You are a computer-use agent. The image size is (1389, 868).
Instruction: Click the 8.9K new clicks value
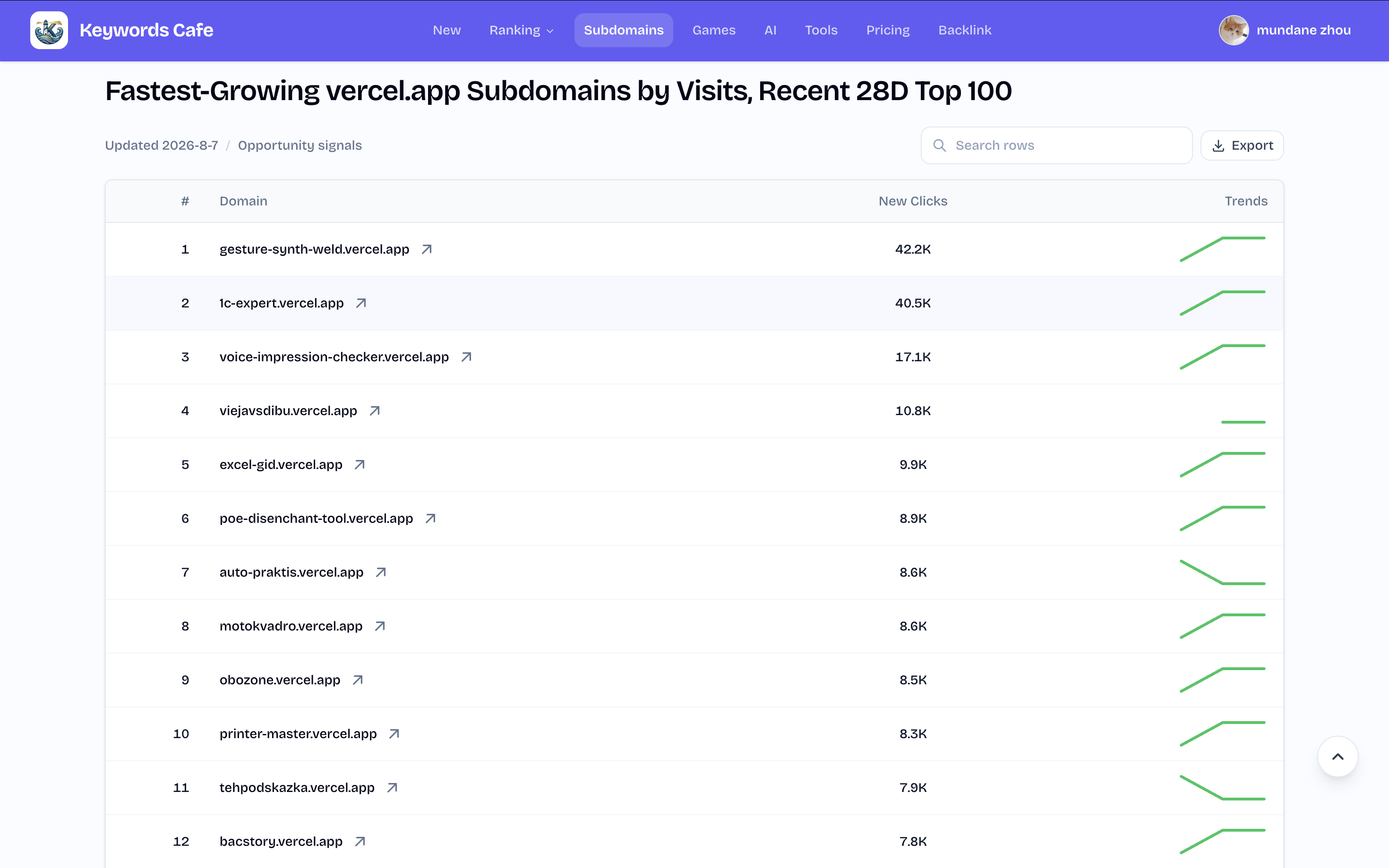tap(913, 519)
